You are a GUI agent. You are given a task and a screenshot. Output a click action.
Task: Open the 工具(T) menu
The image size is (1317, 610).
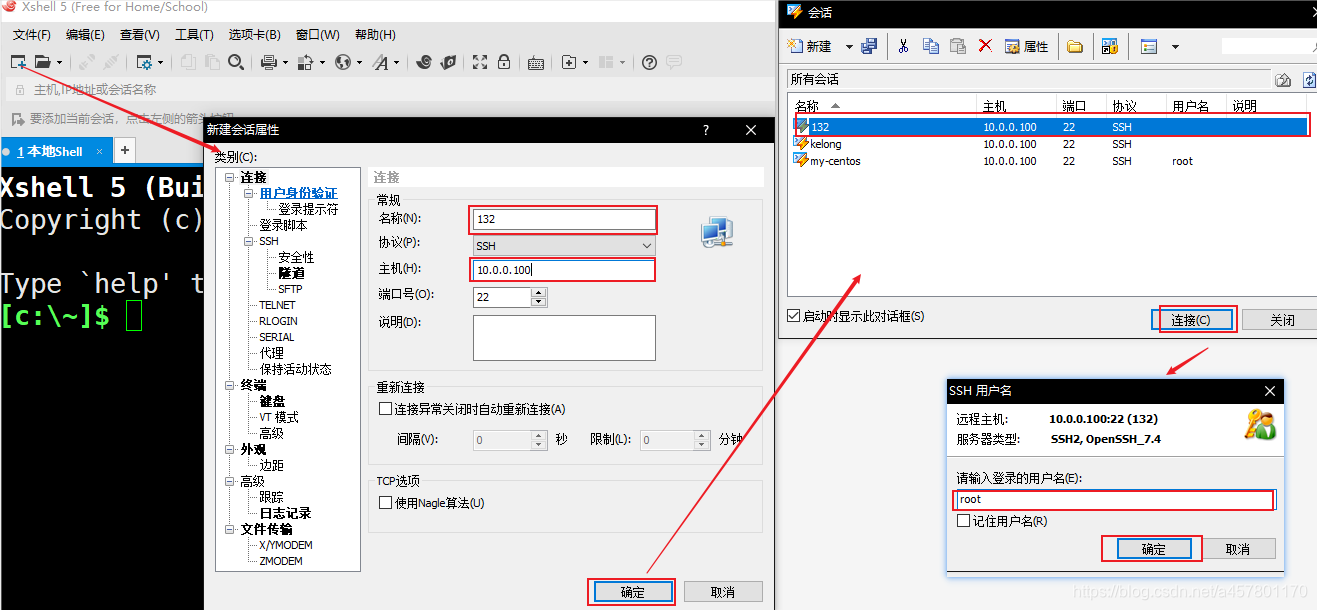click(194, 35)
